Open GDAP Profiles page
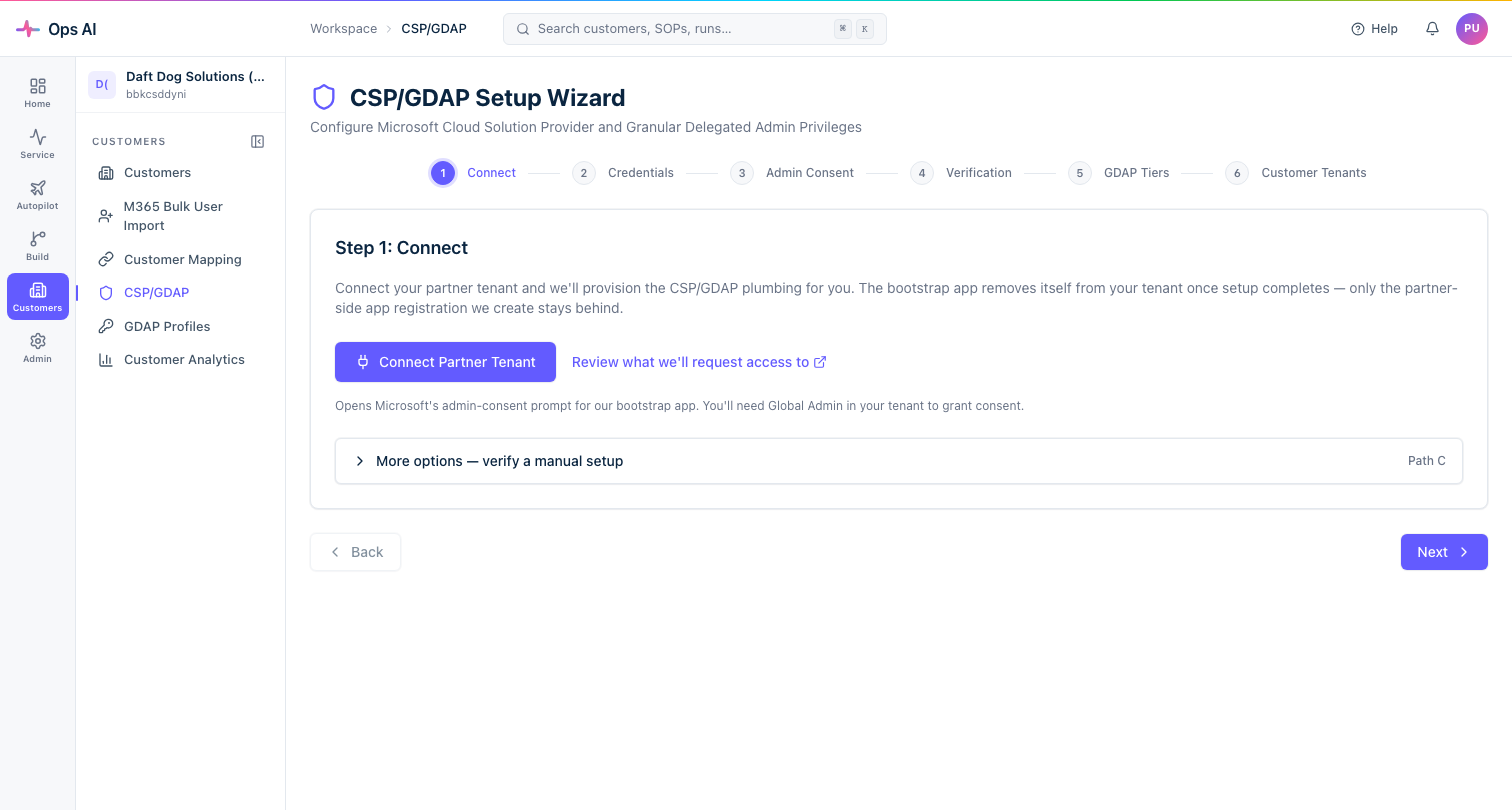 tap(180, 327)
